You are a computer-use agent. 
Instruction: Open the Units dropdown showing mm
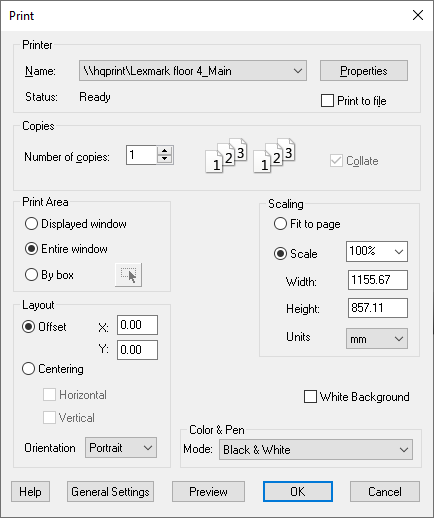[377, 339]
